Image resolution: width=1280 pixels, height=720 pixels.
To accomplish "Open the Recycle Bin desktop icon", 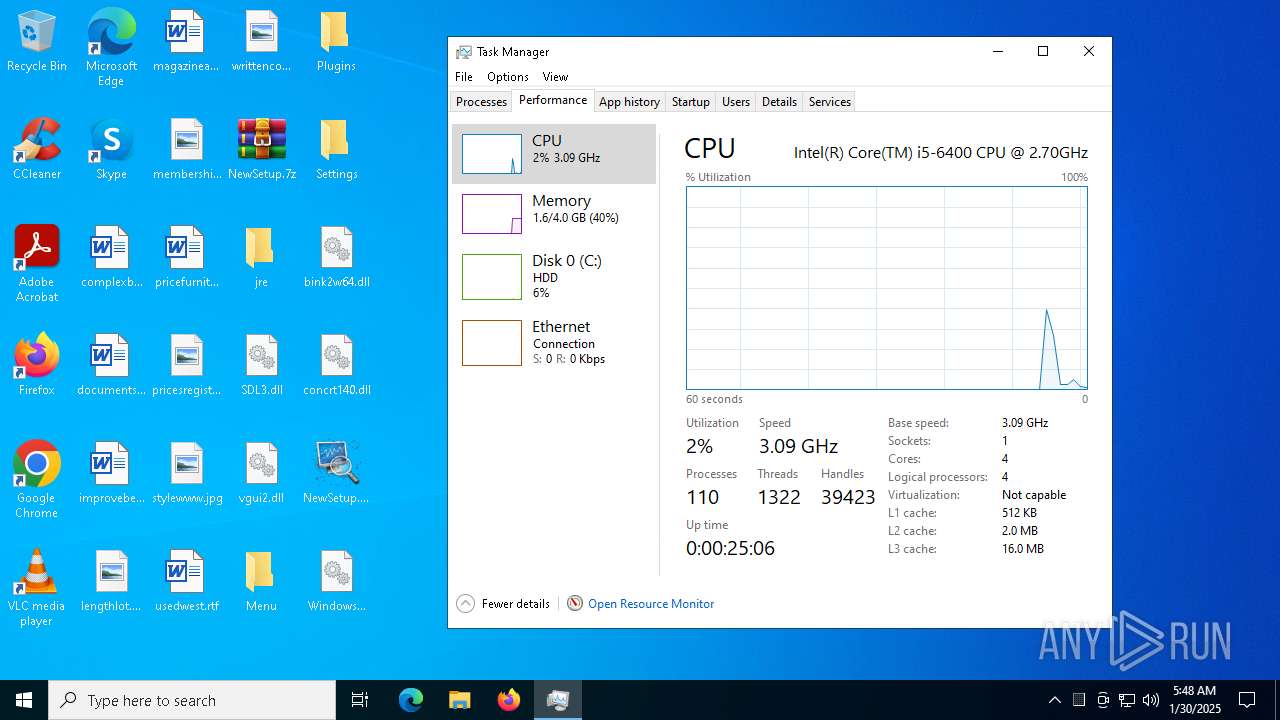I will (37, 42).
